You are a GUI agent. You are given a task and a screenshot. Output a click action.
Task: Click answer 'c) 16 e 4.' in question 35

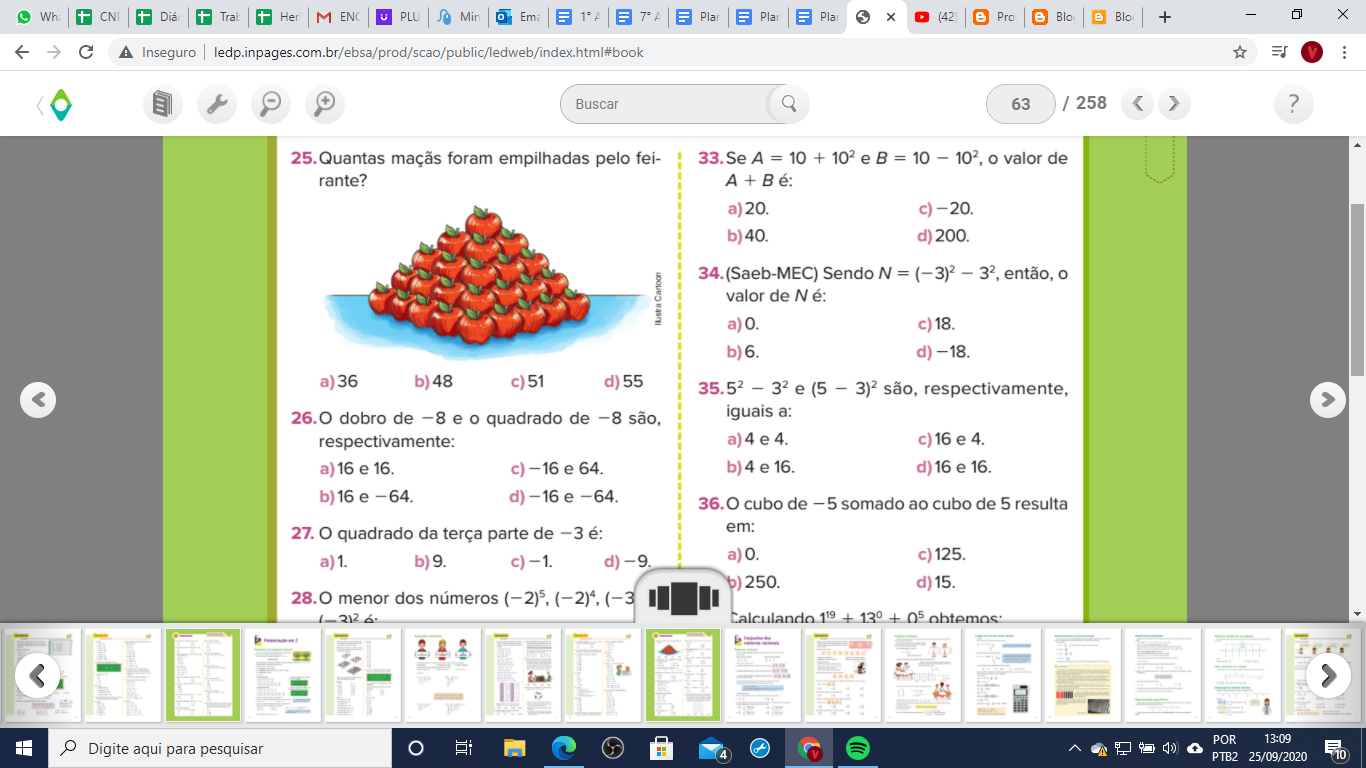point(951,438)
